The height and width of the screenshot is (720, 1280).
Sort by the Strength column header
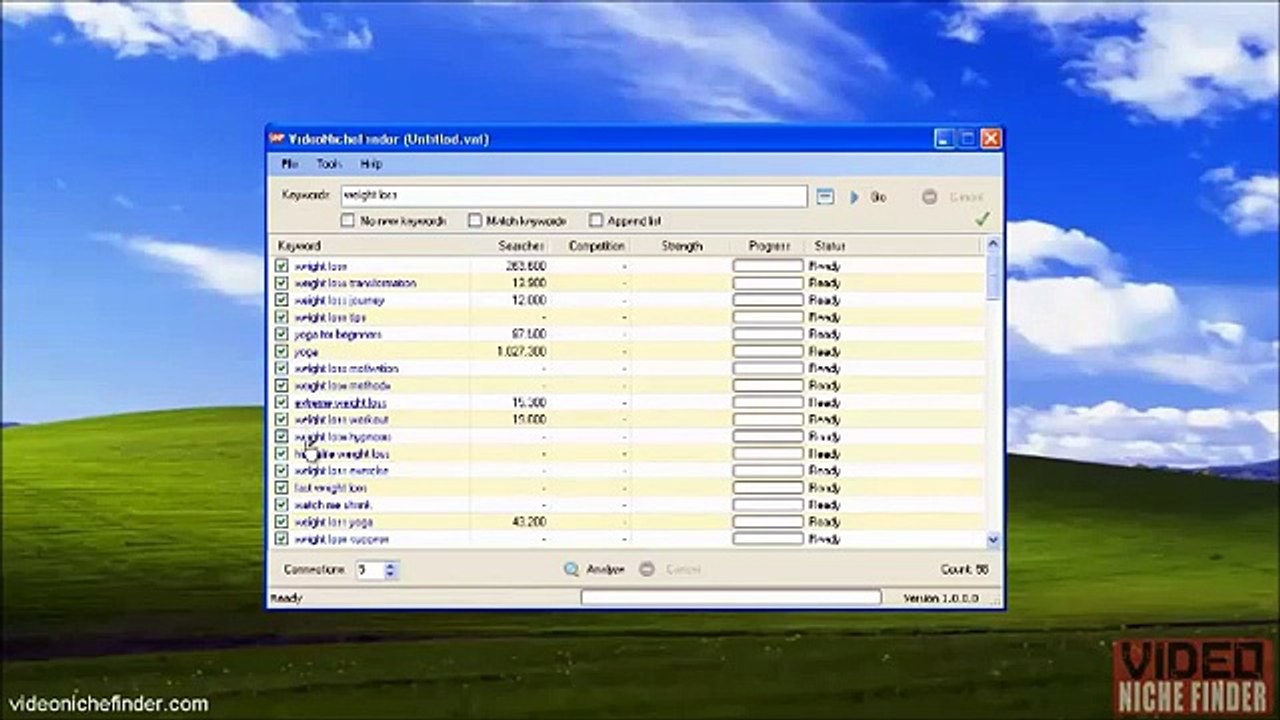(x=681, y=246)
